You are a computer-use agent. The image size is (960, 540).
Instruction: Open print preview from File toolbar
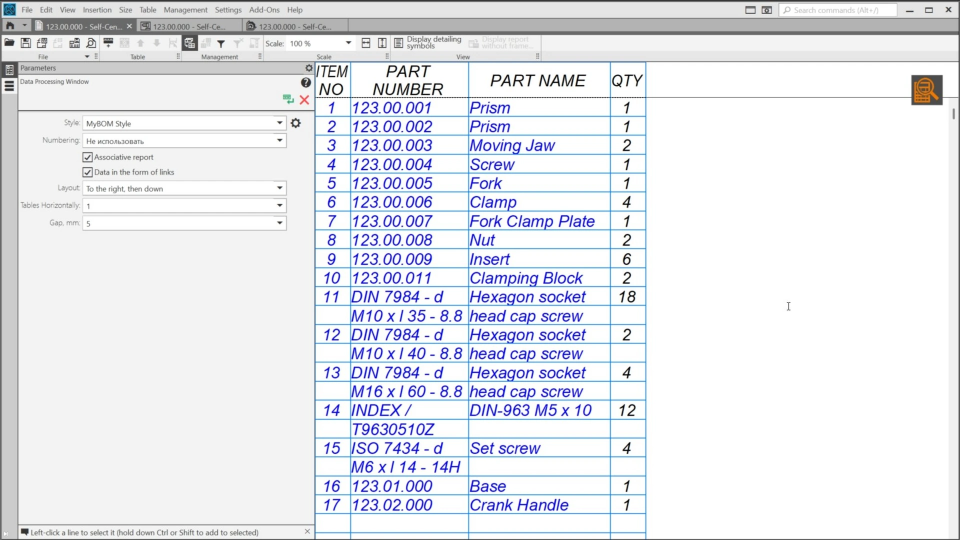click(x=91, y=44)
